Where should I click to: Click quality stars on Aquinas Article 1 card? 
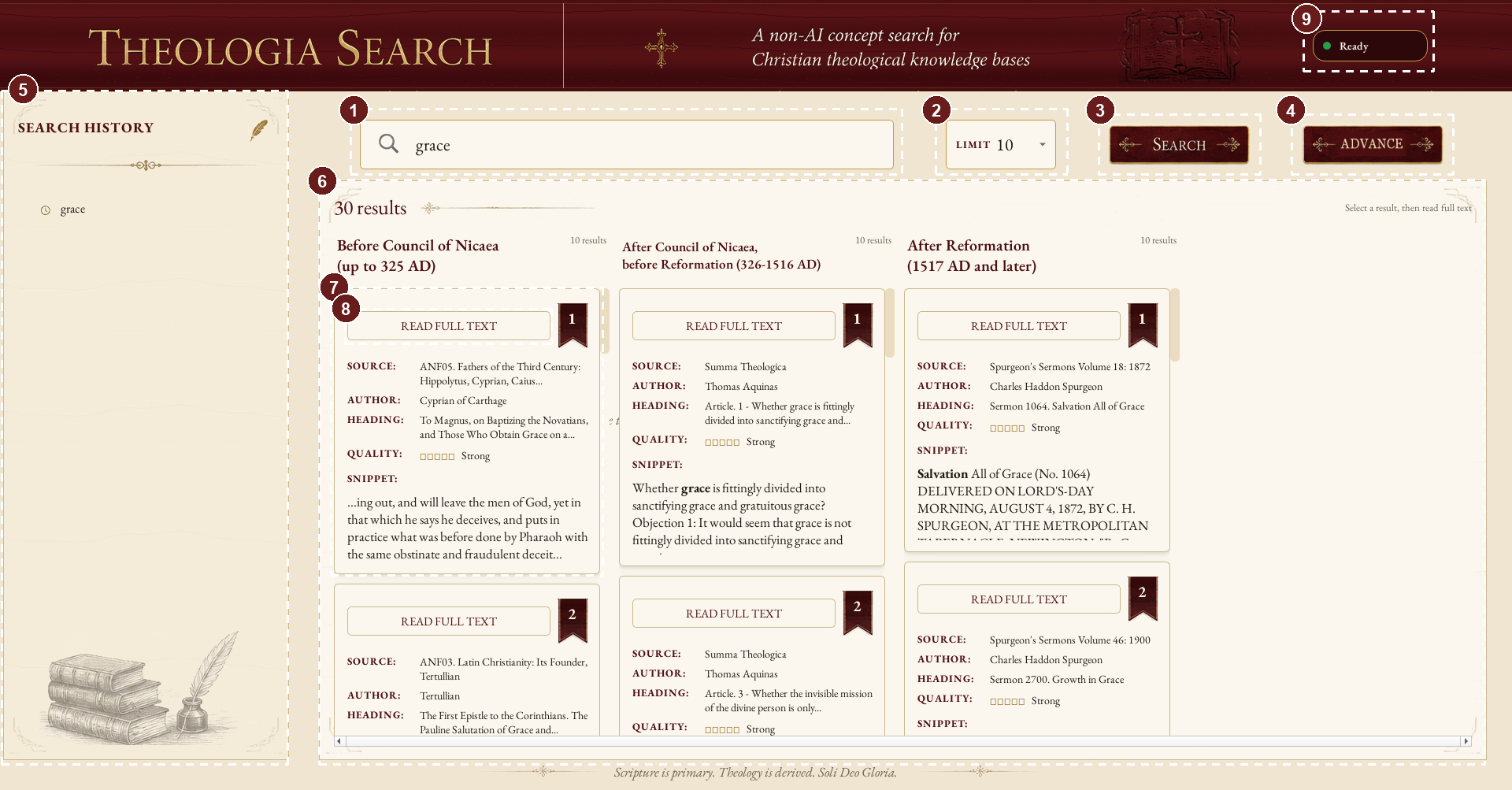722,443
